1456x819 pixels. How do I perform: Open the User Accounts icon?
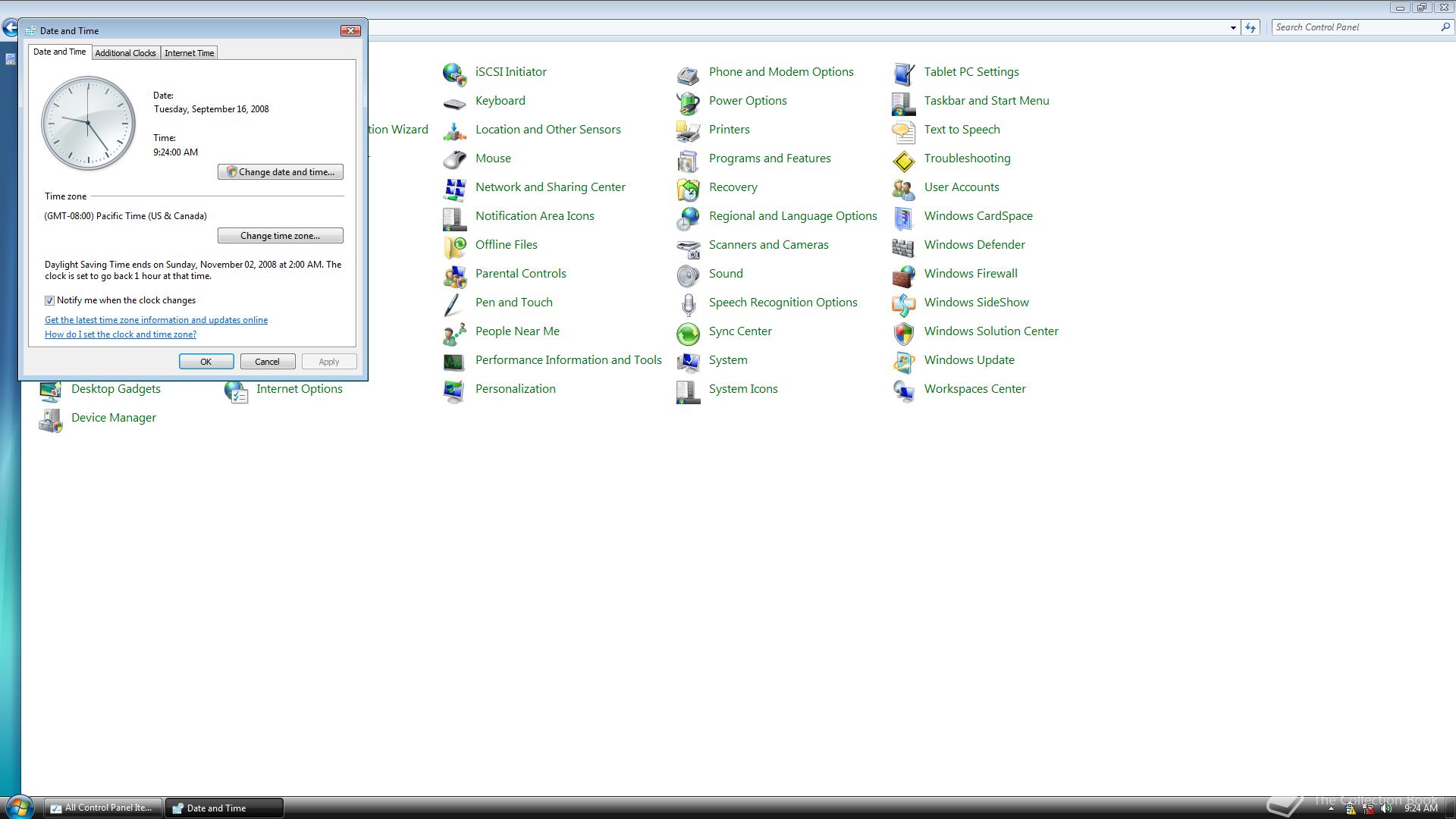tap(903, 188)
